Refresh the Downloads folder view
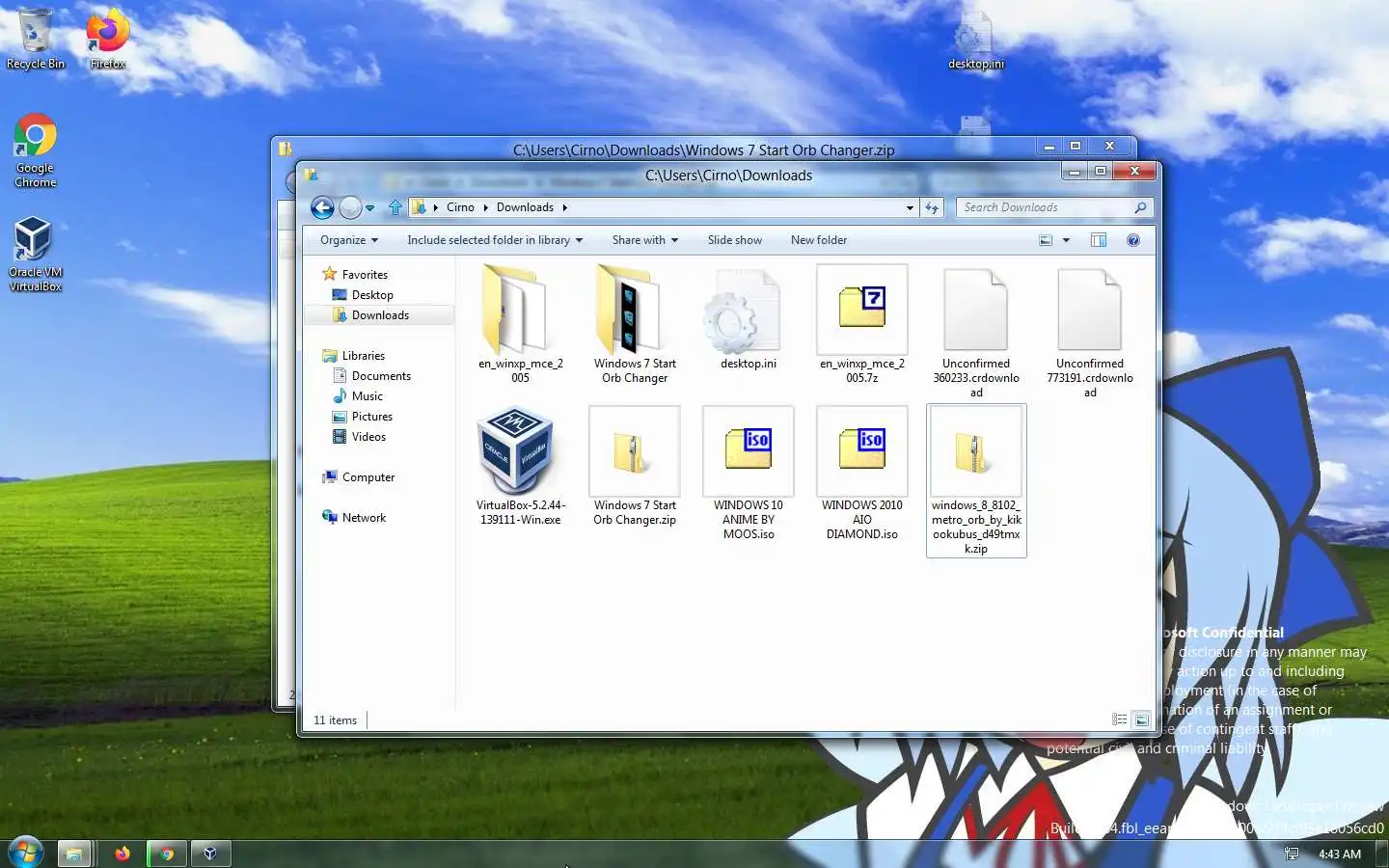The width and height of the screenshot is (1389, 868). (932, 207)
